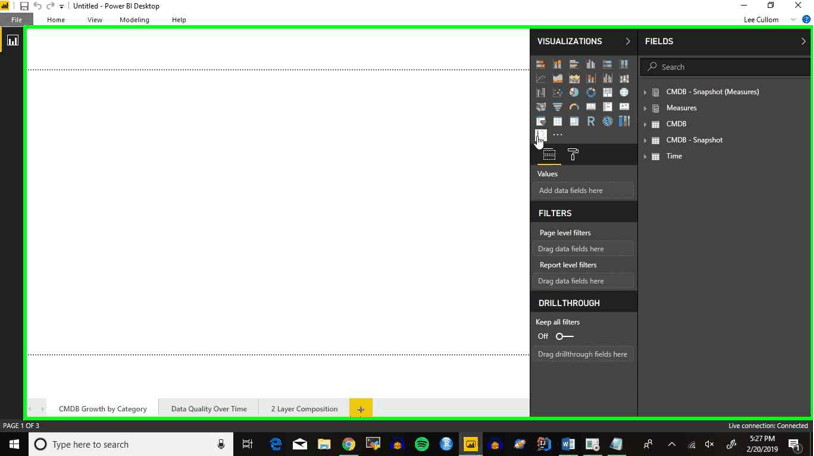Select the R script visual
The image size is (814, 456).
pyautogui.click(x=591, y=121)
